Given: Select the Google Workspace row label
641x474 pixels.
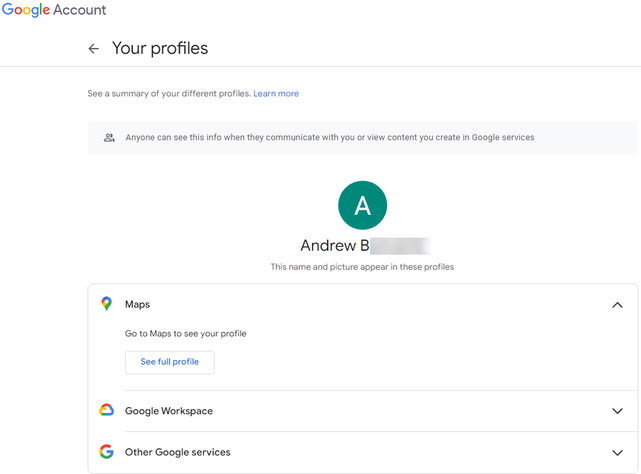Looking at the screenshot, I should point(169,411).
